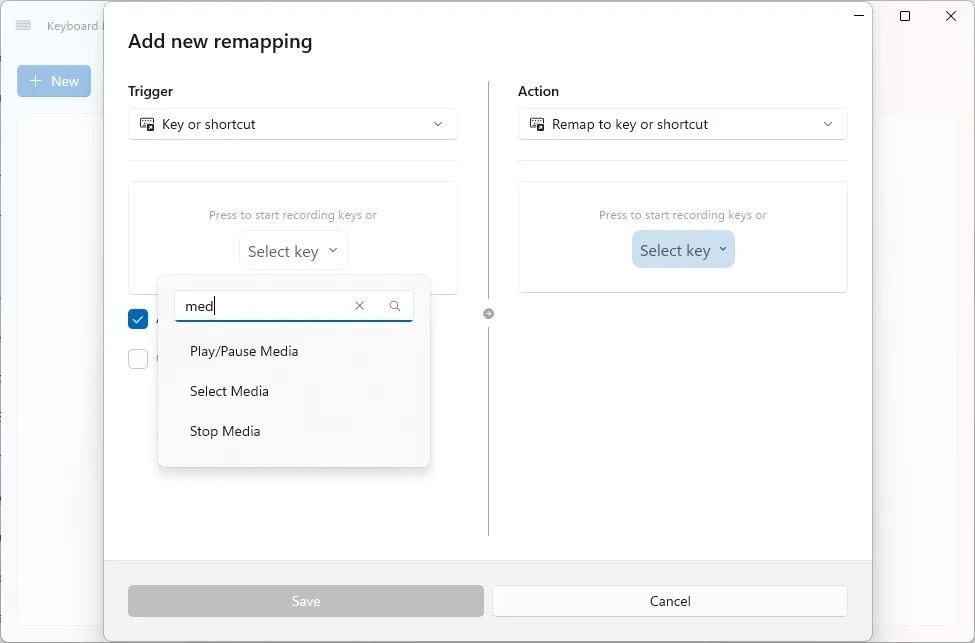Click the Save button
The width and height of the screenshot is (975, 643).
306,601
